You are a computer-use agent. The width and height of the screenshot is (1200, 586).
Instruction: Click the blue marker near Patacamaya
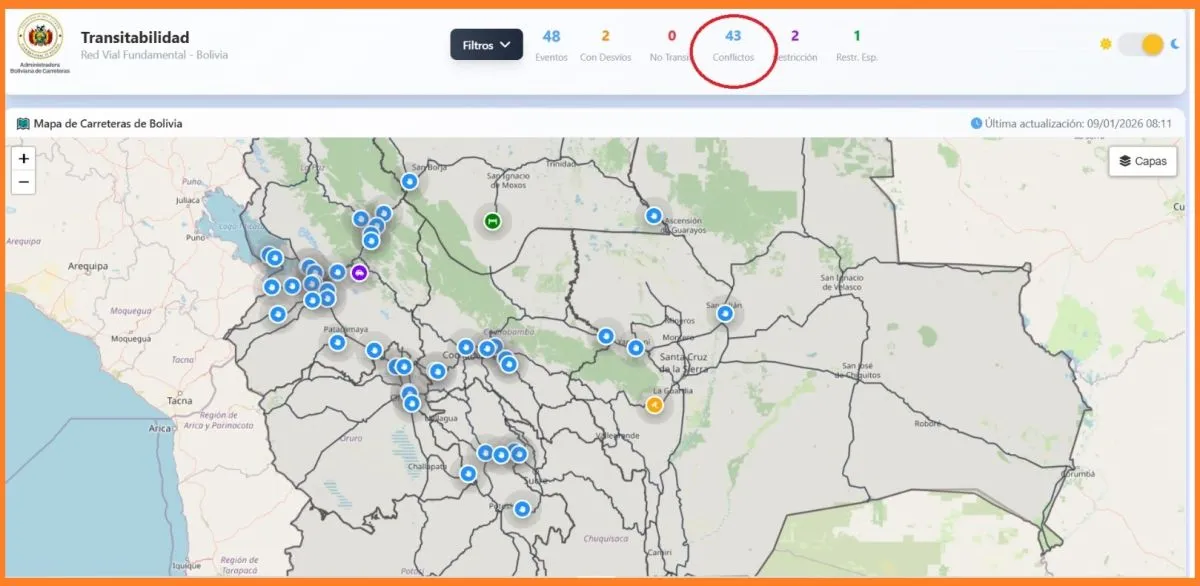point(338,343)
